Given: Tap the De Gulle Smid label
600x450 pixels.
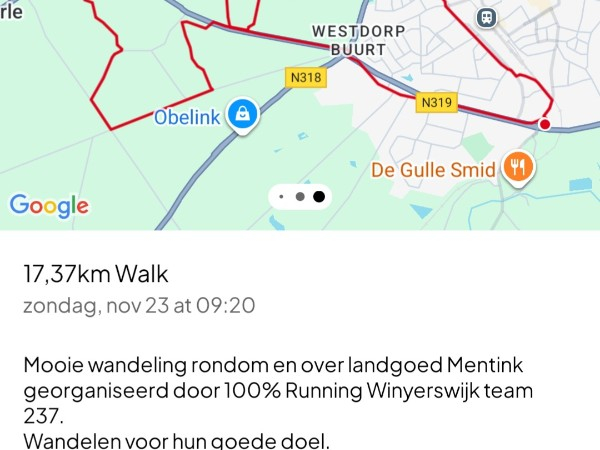Looking at the screenshot, I should (433, 170).
